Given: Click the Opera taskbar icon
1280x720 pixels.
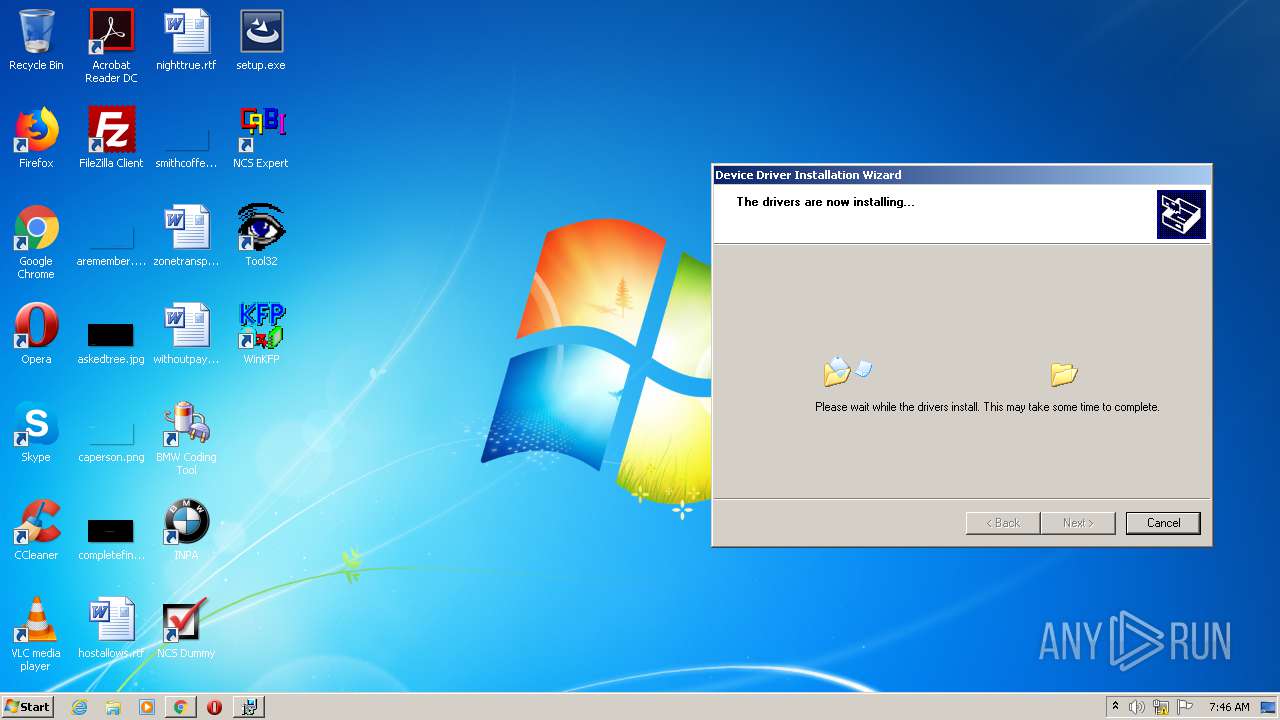Looking at the screenshot, I should 214,707.
